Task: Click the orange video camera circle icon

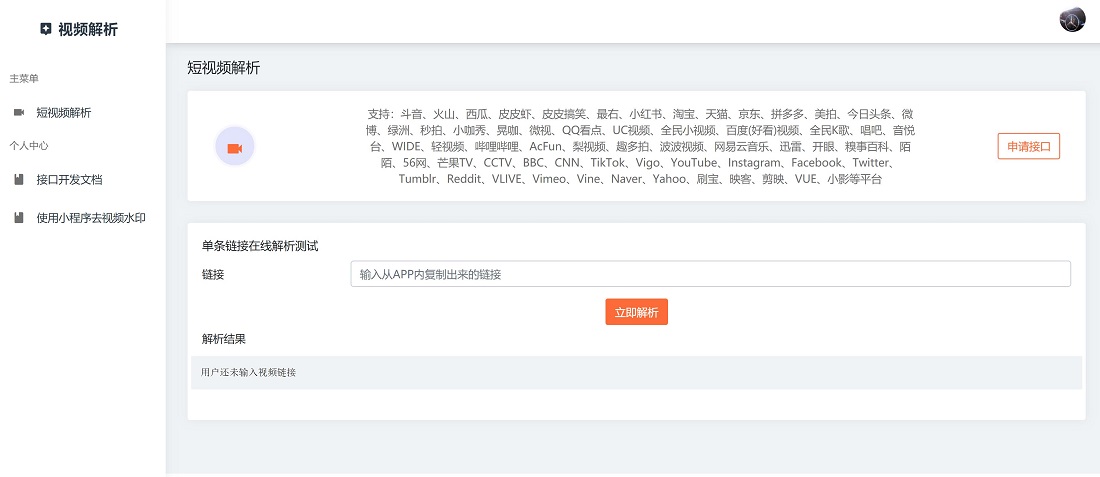Action: pos(235,147)
